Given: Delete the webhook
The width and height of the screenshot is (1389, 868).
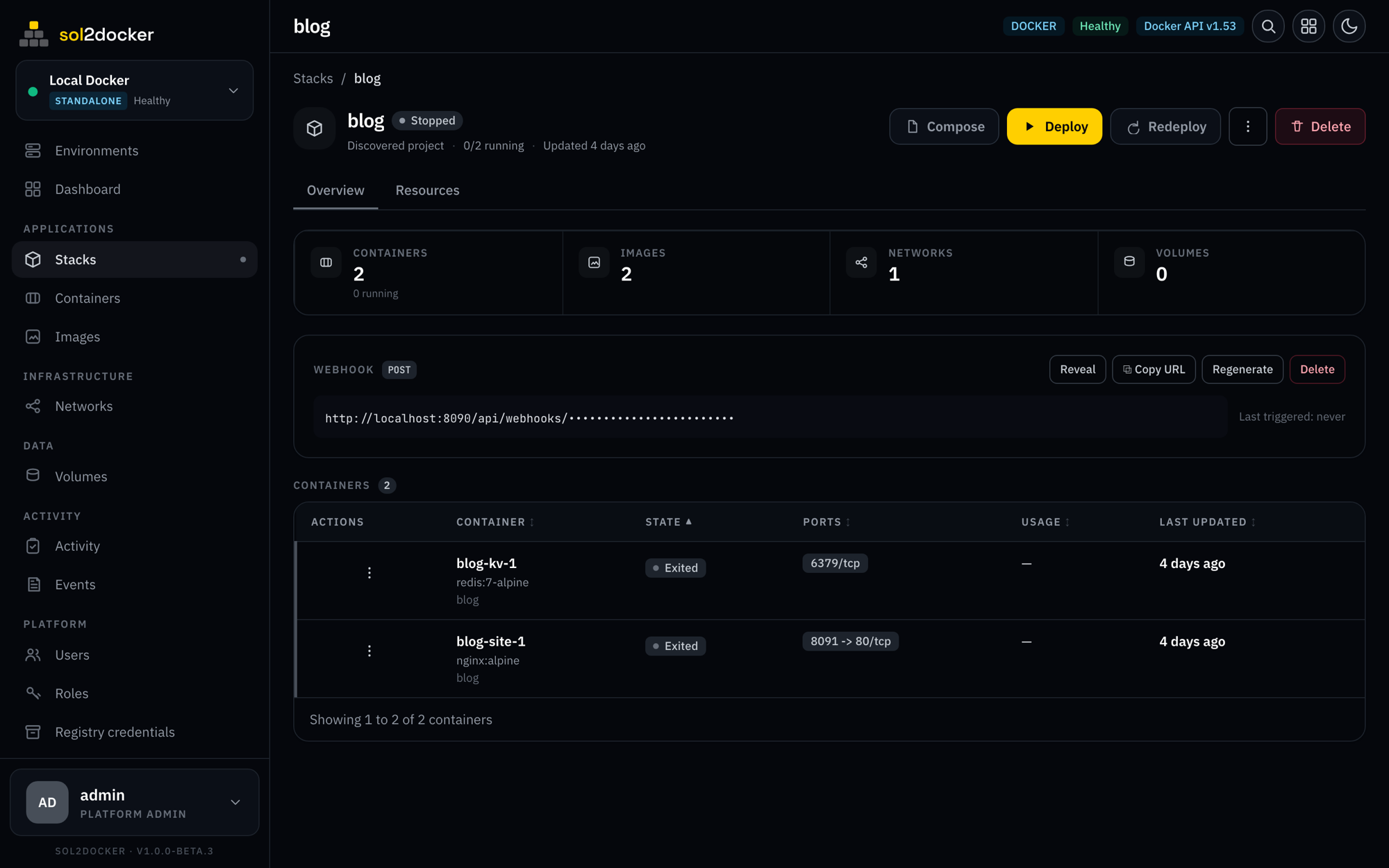Looking at the screenshot, I should click(1317, 369).
